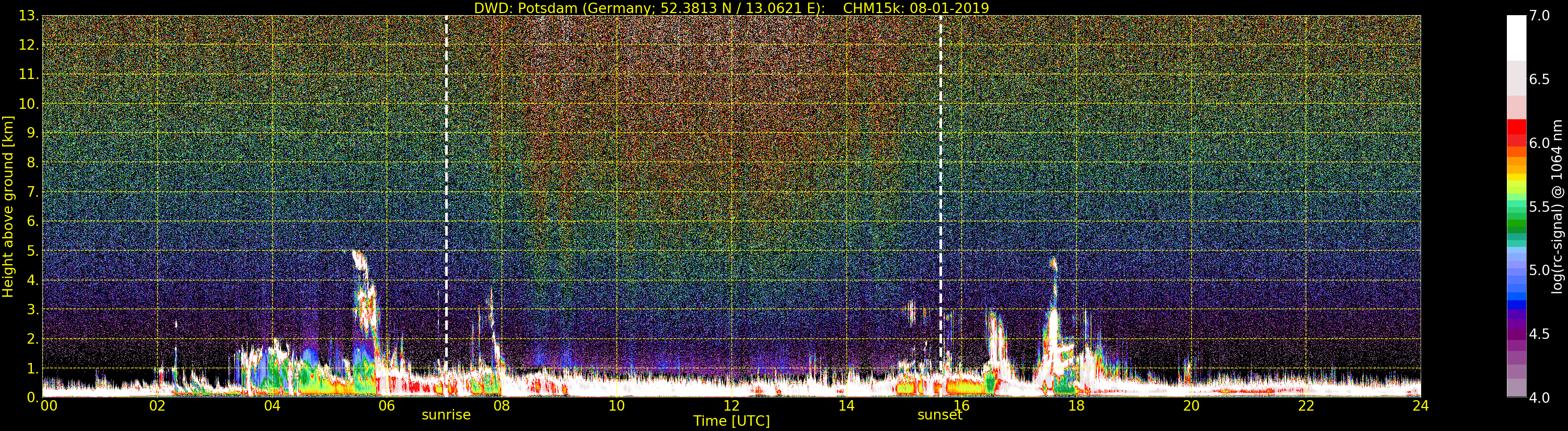The image size is (1568, 431).
Task: Click the 'sunrise' label below the axis
Action: pyautogui.click(x=446, y=415)
